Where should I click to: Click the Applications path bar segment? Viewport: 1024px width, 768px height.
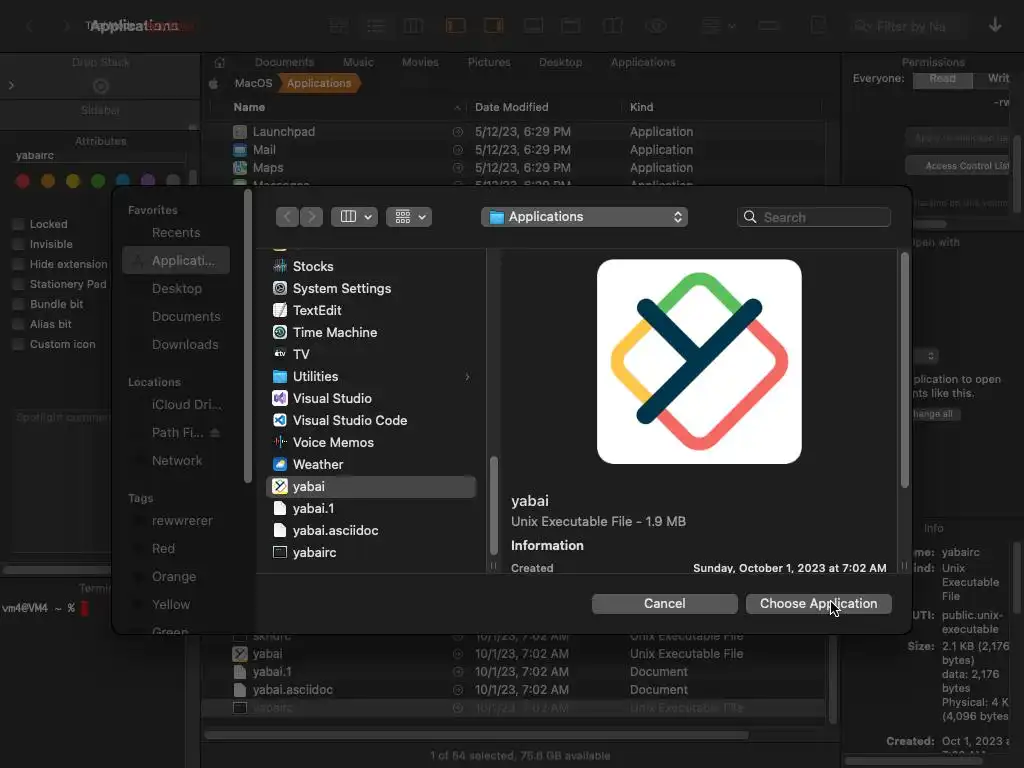click(319, 83)
